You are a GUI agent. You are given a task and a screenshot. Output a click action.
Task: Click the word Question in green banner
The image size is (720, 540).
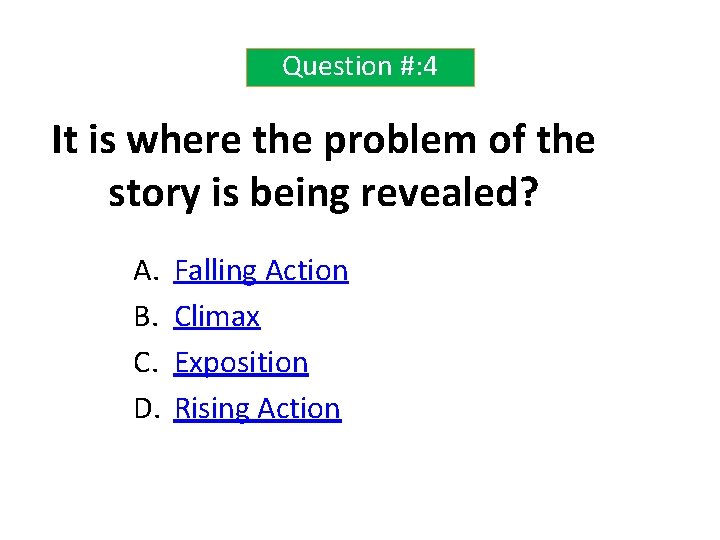coord(323,67)
